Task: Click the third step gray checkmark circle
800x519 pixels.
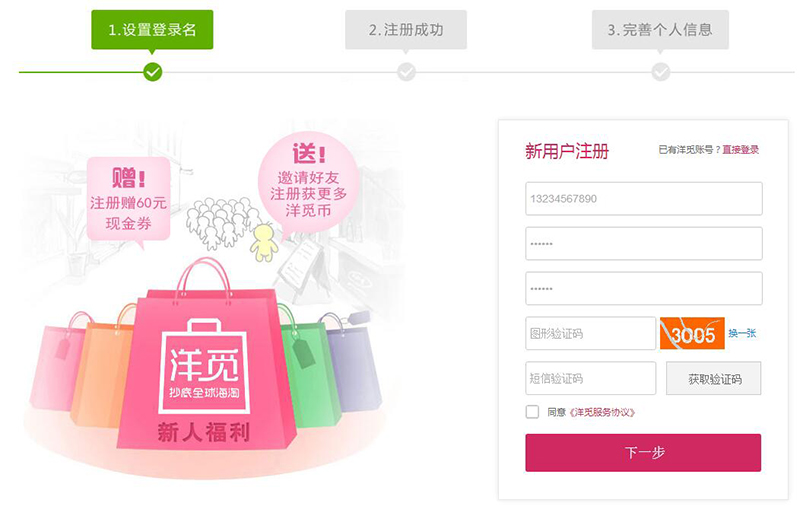Action: [x=660, y=72]
